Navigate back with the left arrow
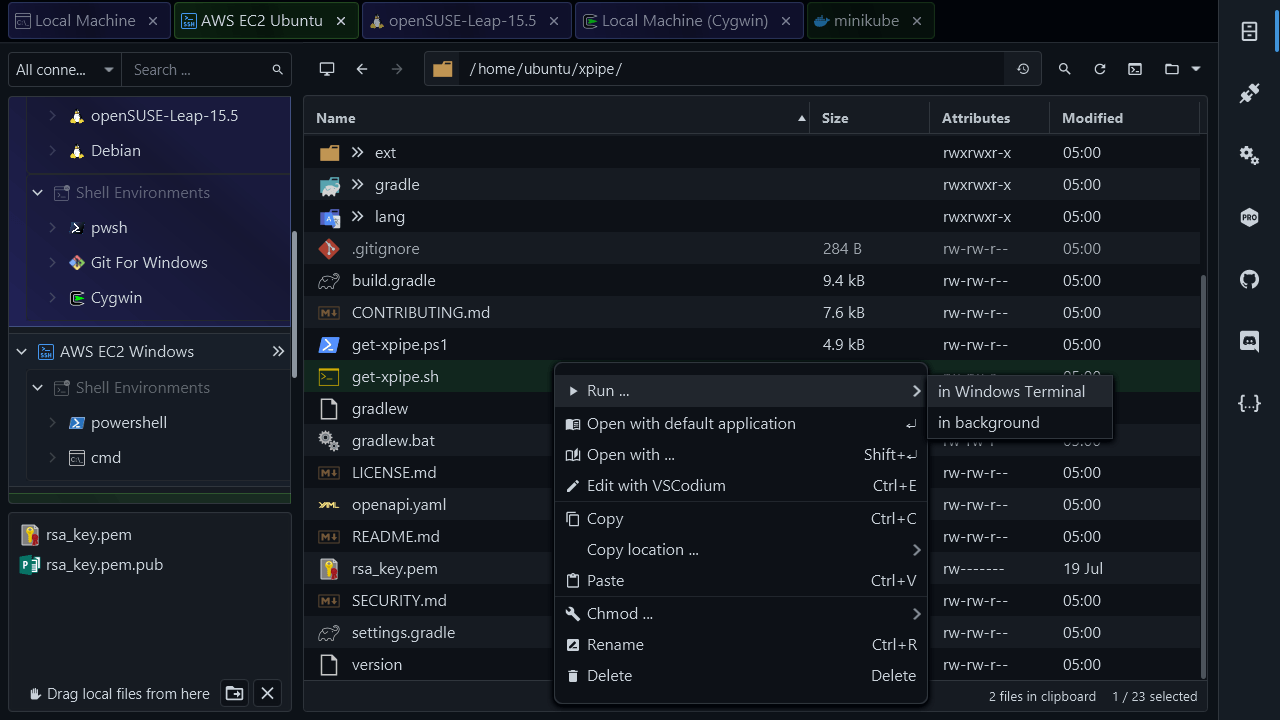This screenshot has height=720, width=1280. 362,69
